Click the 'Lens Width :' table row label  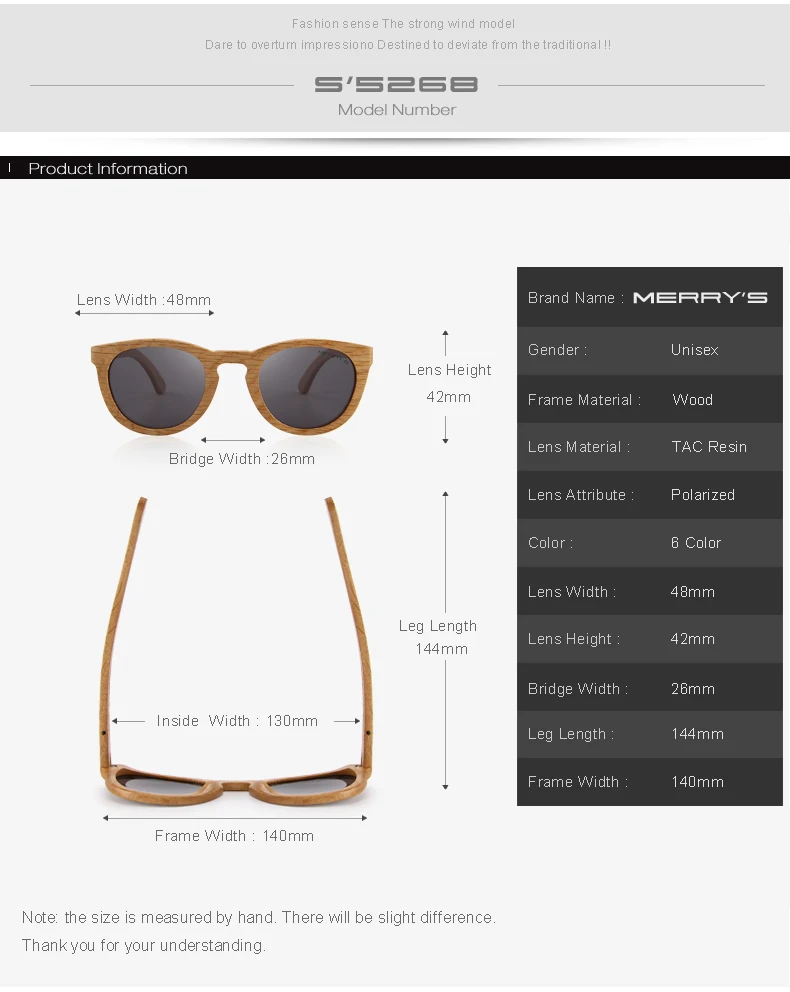572,592
